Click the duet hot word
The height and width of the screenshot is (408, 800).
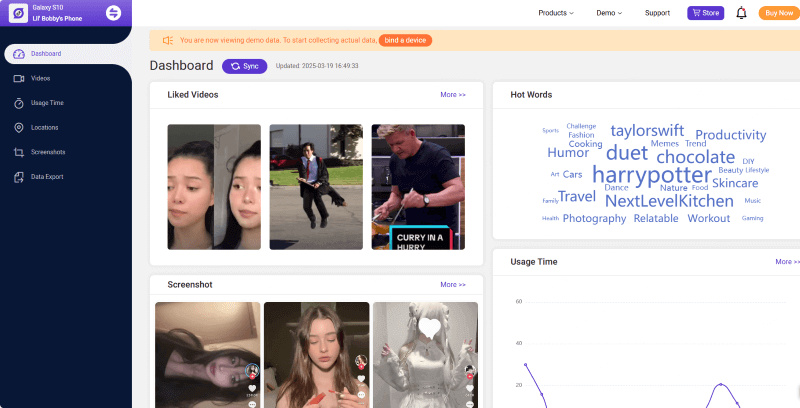coord(627,152)
